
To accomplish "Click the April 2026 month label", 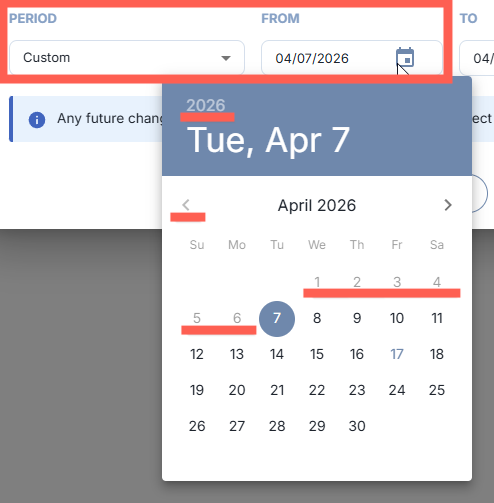I will point(317,205).
